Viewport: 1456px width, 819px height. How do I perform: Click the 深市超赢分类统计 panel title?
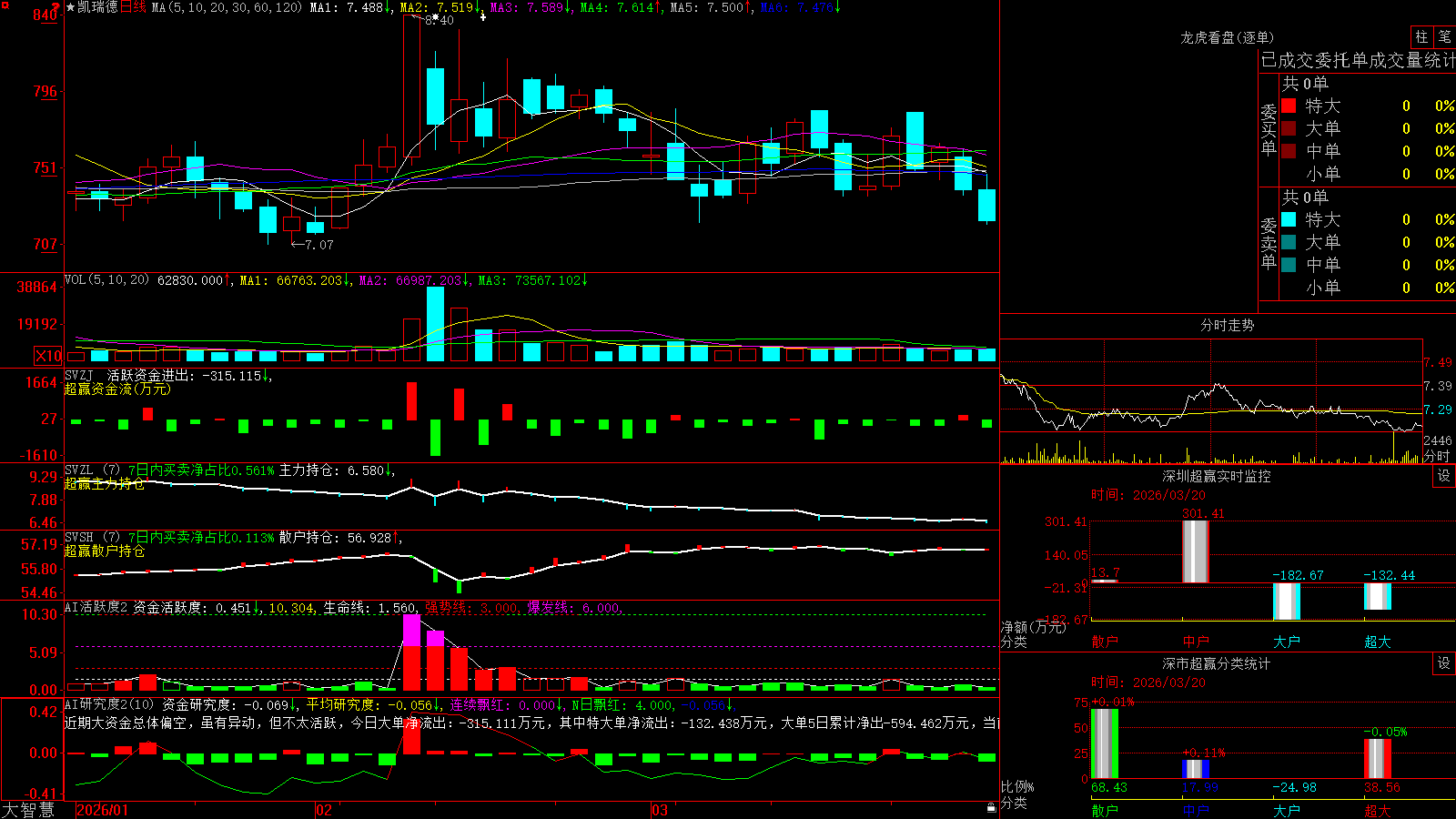[x=1216, y=663]
